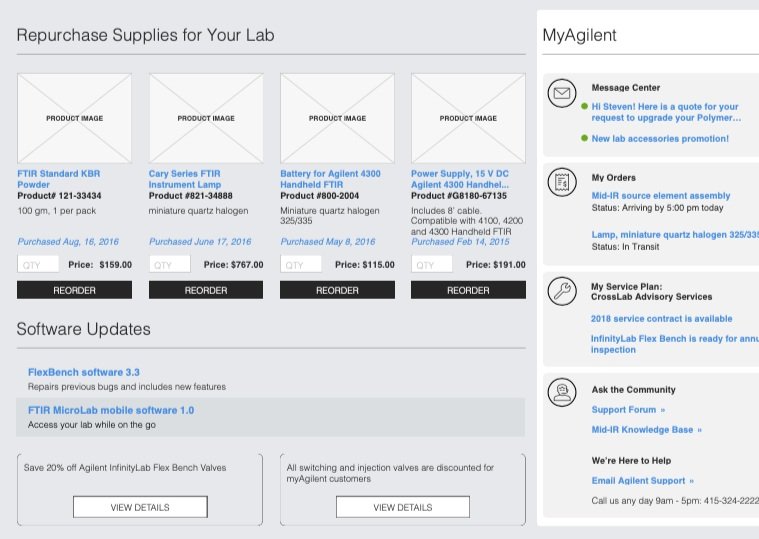This screenshot has width=759, height=539.
Task: Open FlexBench software 3.3 update
Action: pyautogui.click(x=84, y=372)
